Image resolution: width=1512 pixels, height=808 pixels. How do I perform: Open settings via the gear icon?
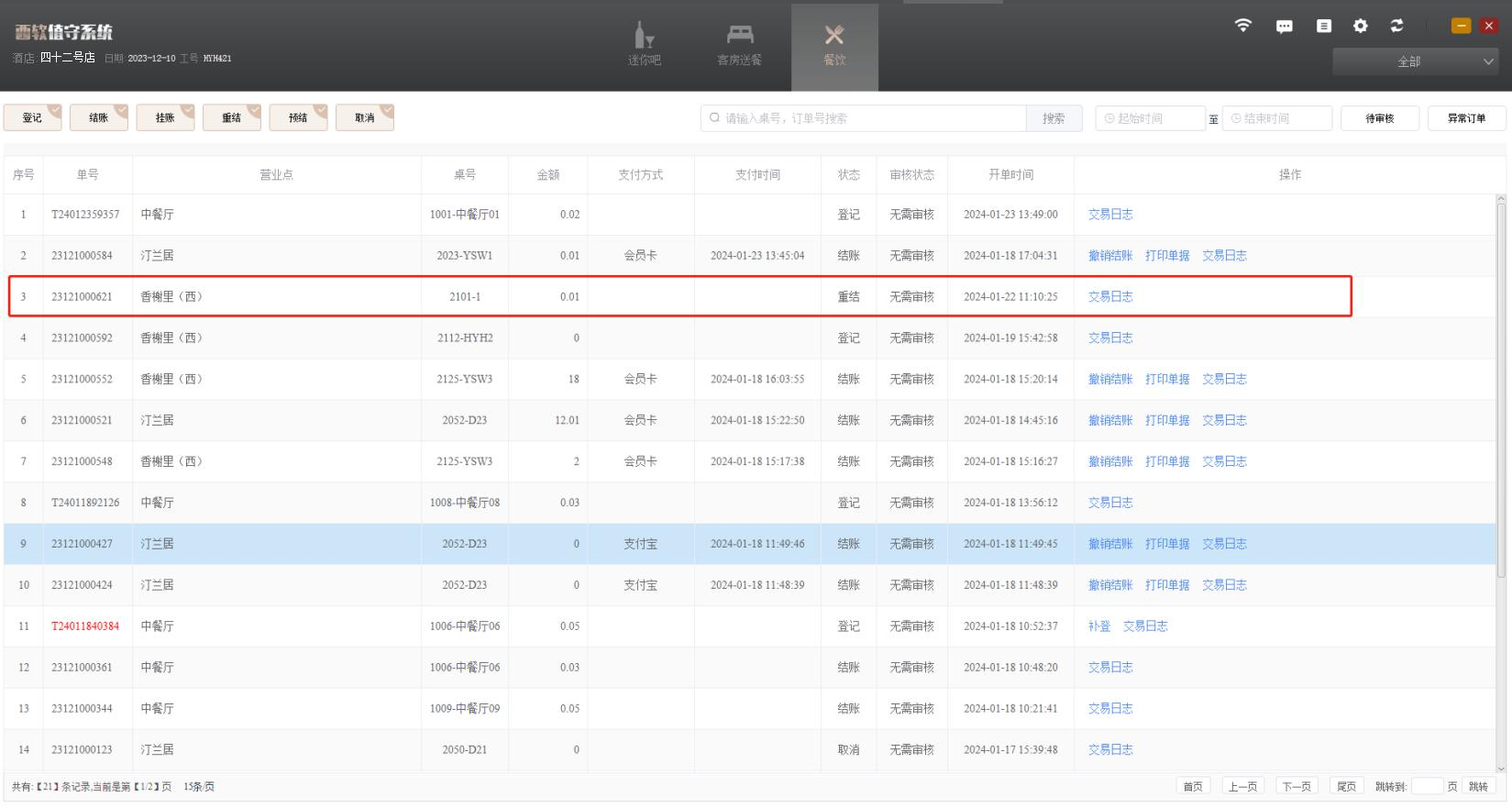coord(1361,26)
